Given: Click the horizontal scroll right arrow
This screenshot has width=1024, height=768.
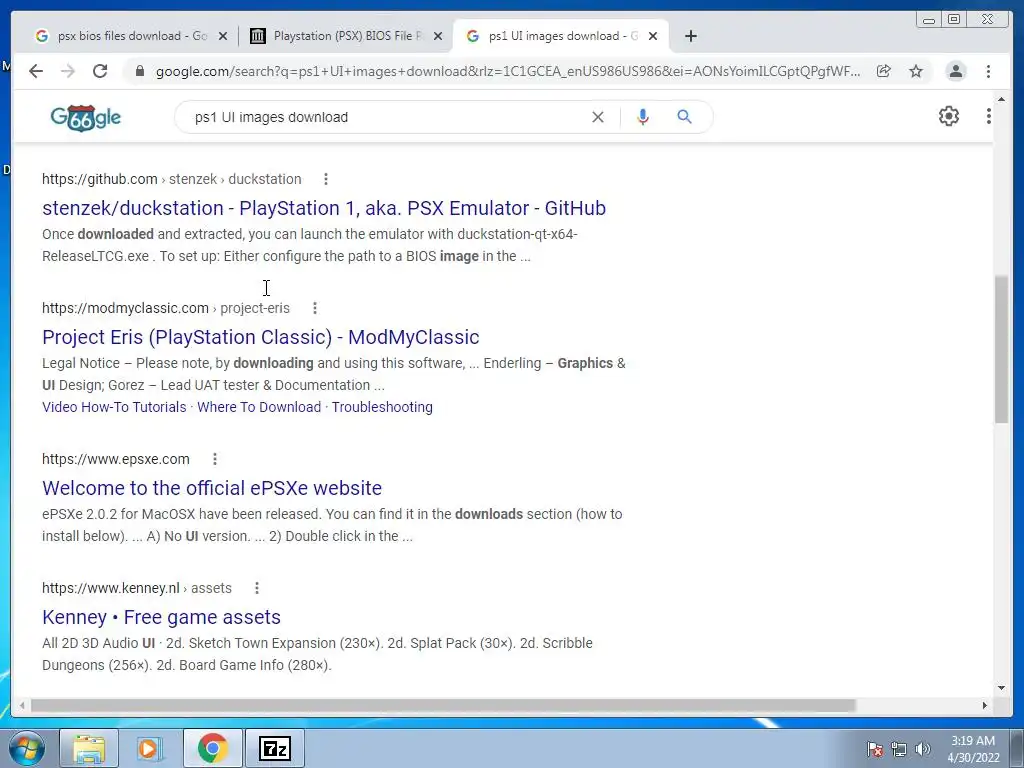Looking at the screenshot, I should point(985,705).
